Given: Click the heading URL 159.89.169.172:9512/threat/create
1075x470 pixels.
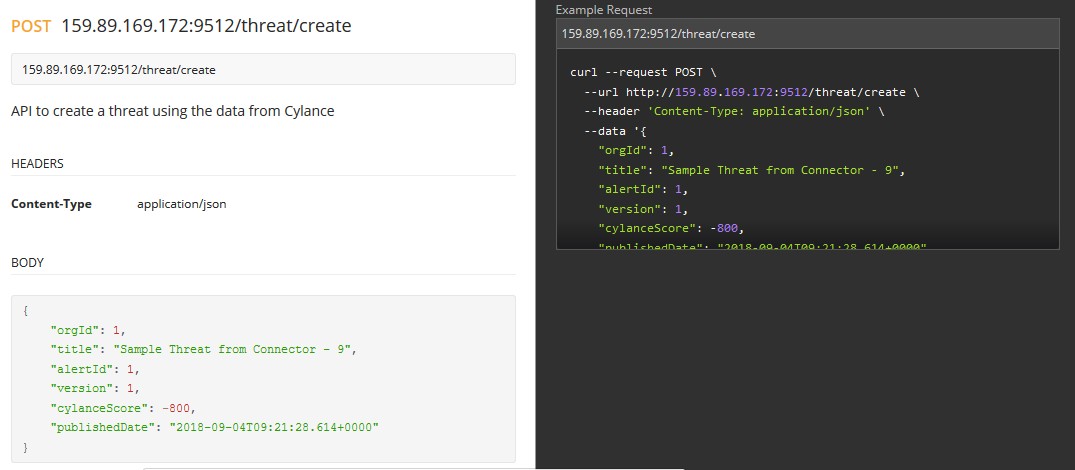Looking at the screenshot, I should [x=206, y=26].
